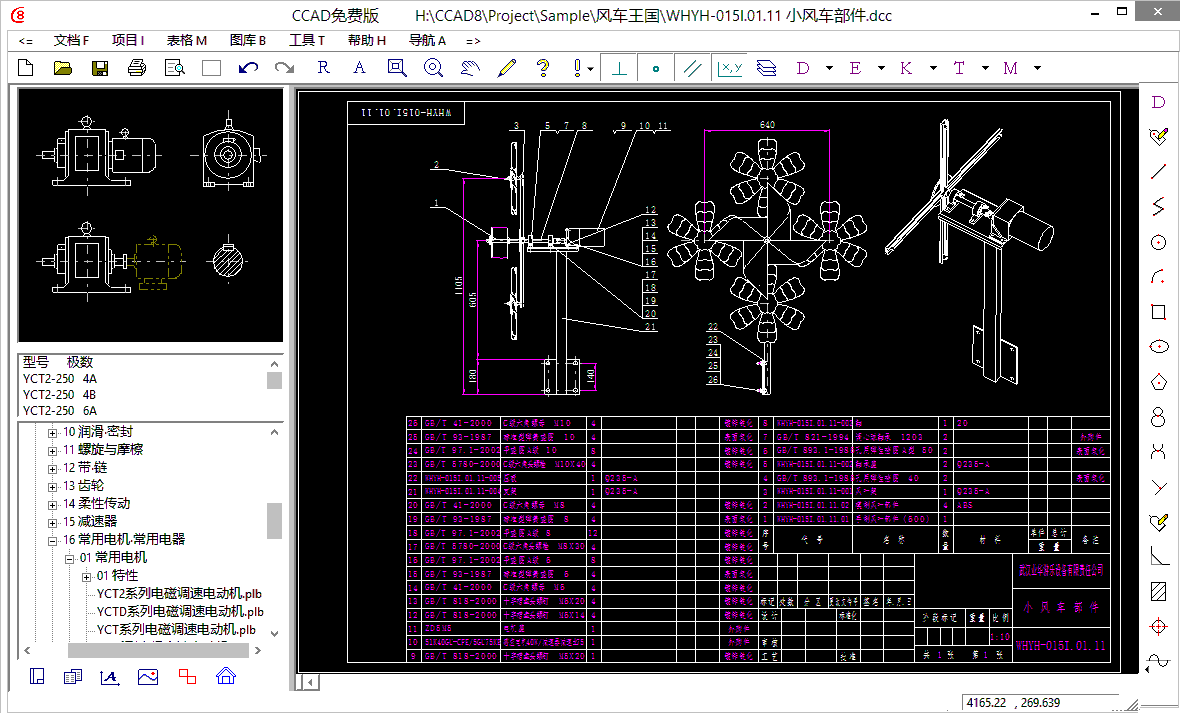This screenshot has height=713, width=1180.
Task: Toggle the x,y coordinate display button
Action: (729, 68)
